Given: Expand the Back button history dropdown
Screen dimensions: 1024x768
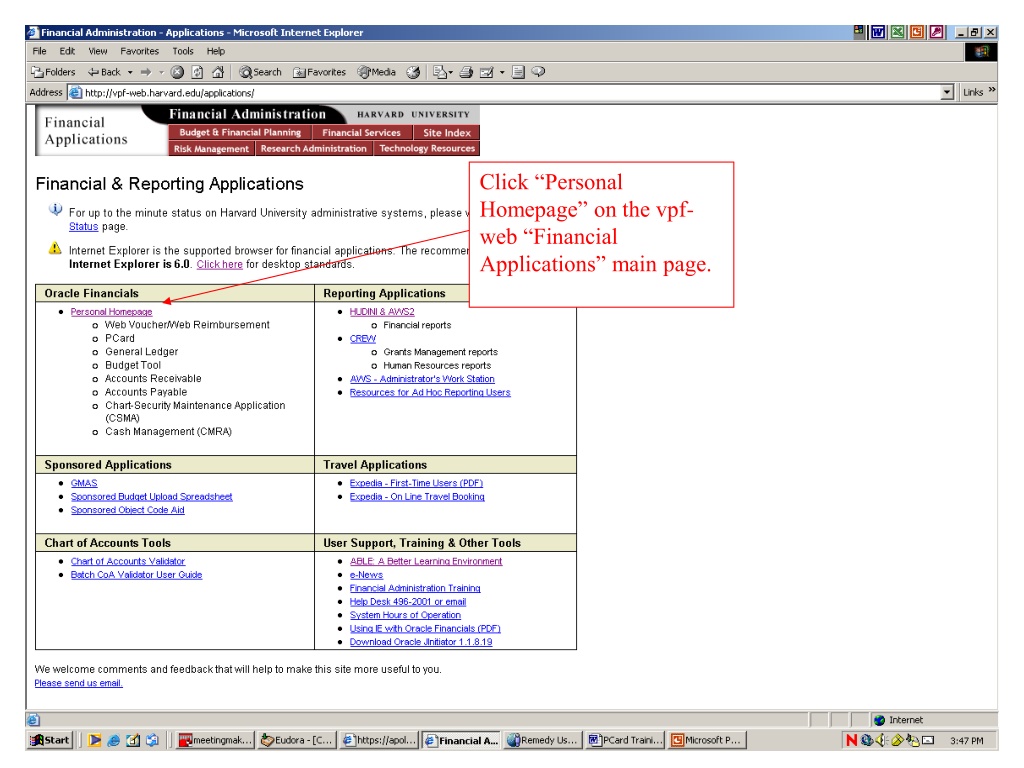Looking at the screenshot, I should point(130,72).
